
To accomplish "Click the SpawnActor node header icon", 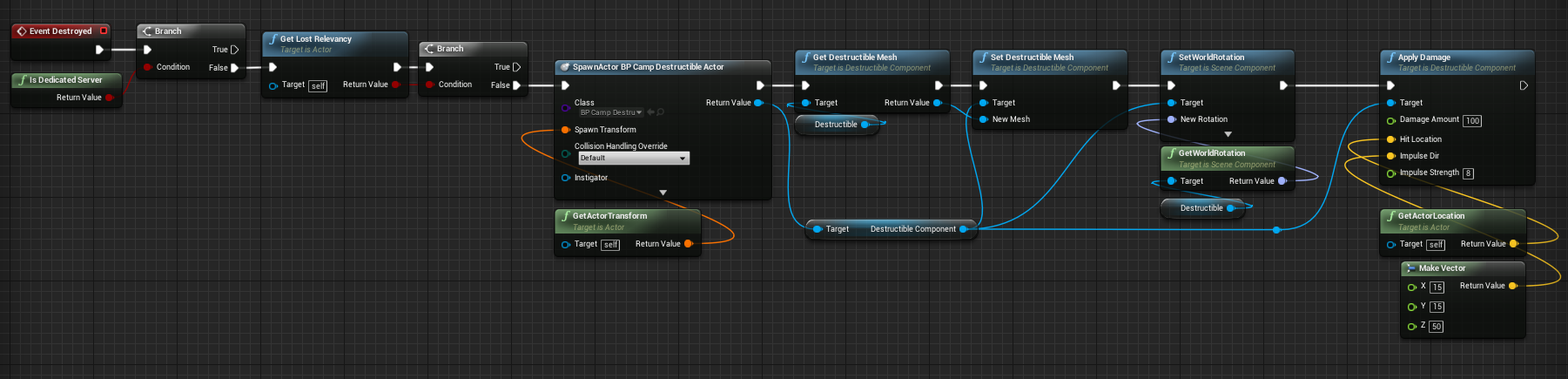I will pos(564,67).
